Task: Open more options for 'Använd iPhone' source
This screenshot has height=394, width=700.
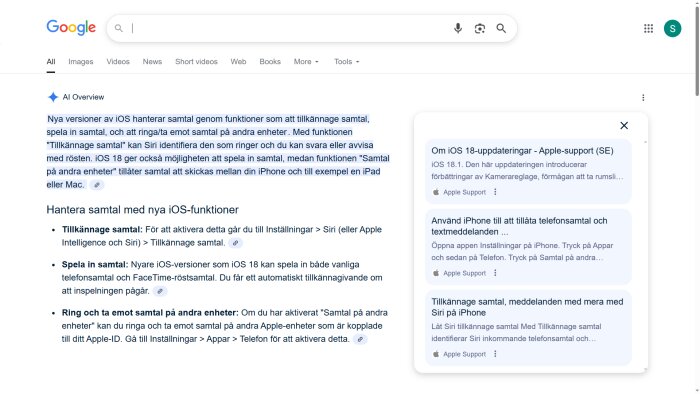Action: click(495, 273)
